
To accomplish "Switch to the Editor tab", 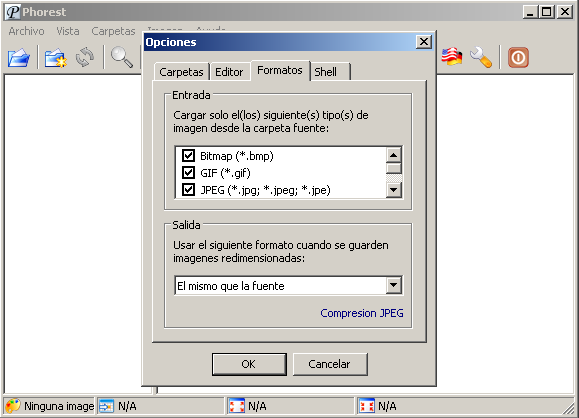I will pyautogui.click(x=229, y=72).
